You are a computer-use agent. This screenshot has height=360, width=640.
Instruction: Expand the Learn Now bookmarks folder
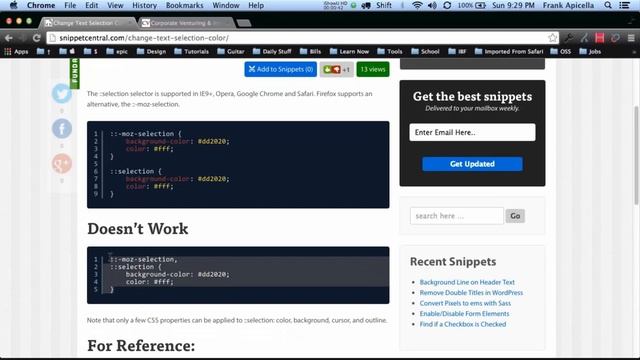tap(349, 51)
